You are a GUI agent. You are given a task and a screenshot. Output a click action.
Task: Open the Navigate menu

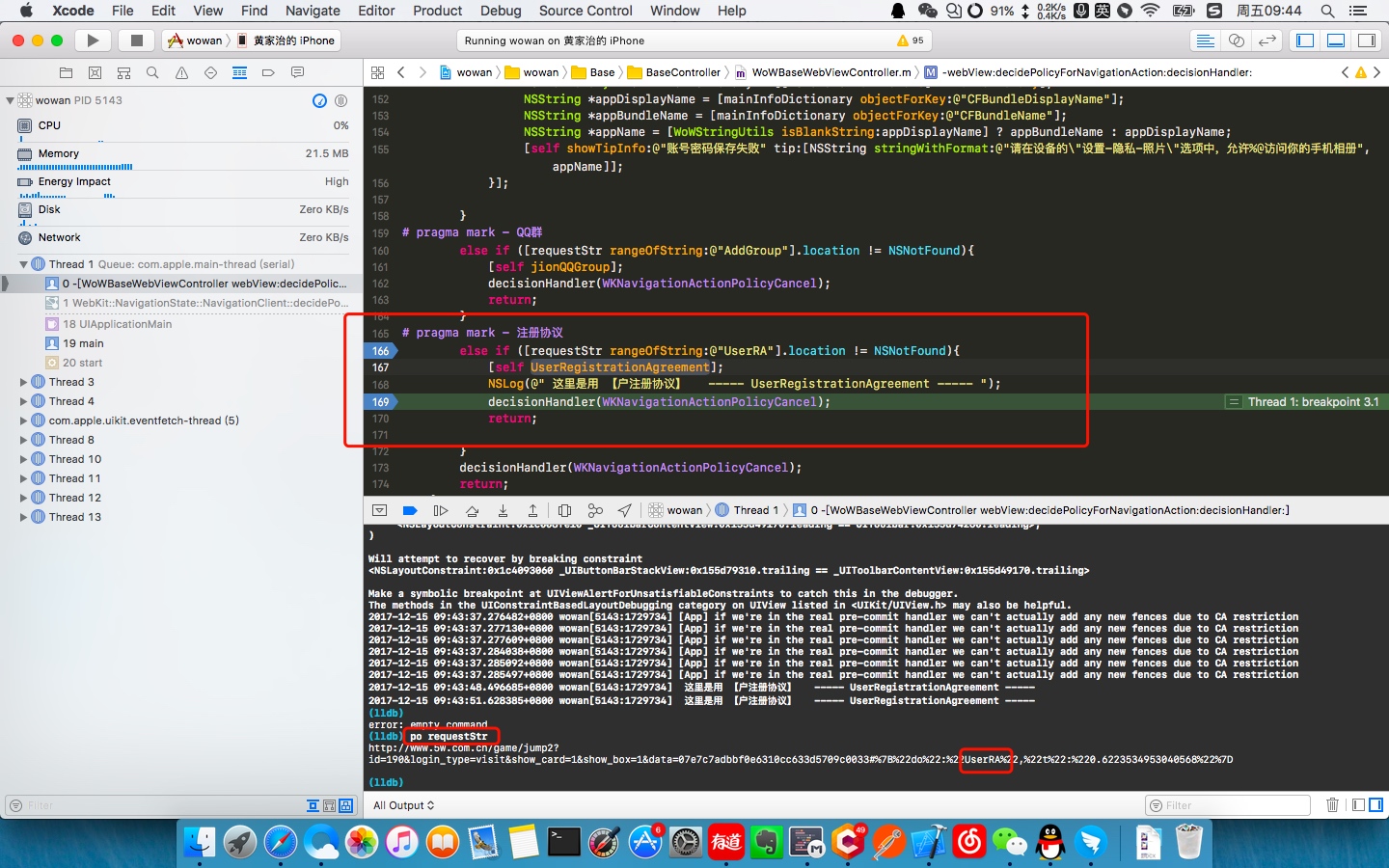[313, 11]
